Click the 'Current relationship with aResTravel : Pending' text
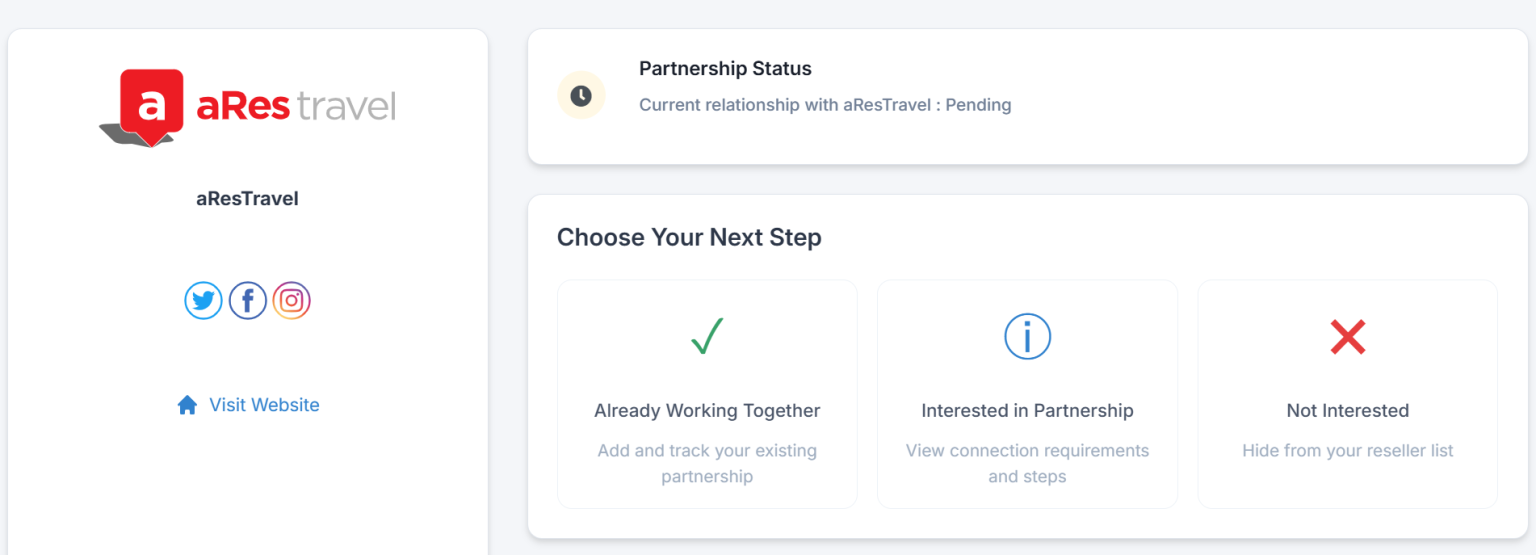The width and height of the screenshot is (1536, 555). click(x=825, y=105)
